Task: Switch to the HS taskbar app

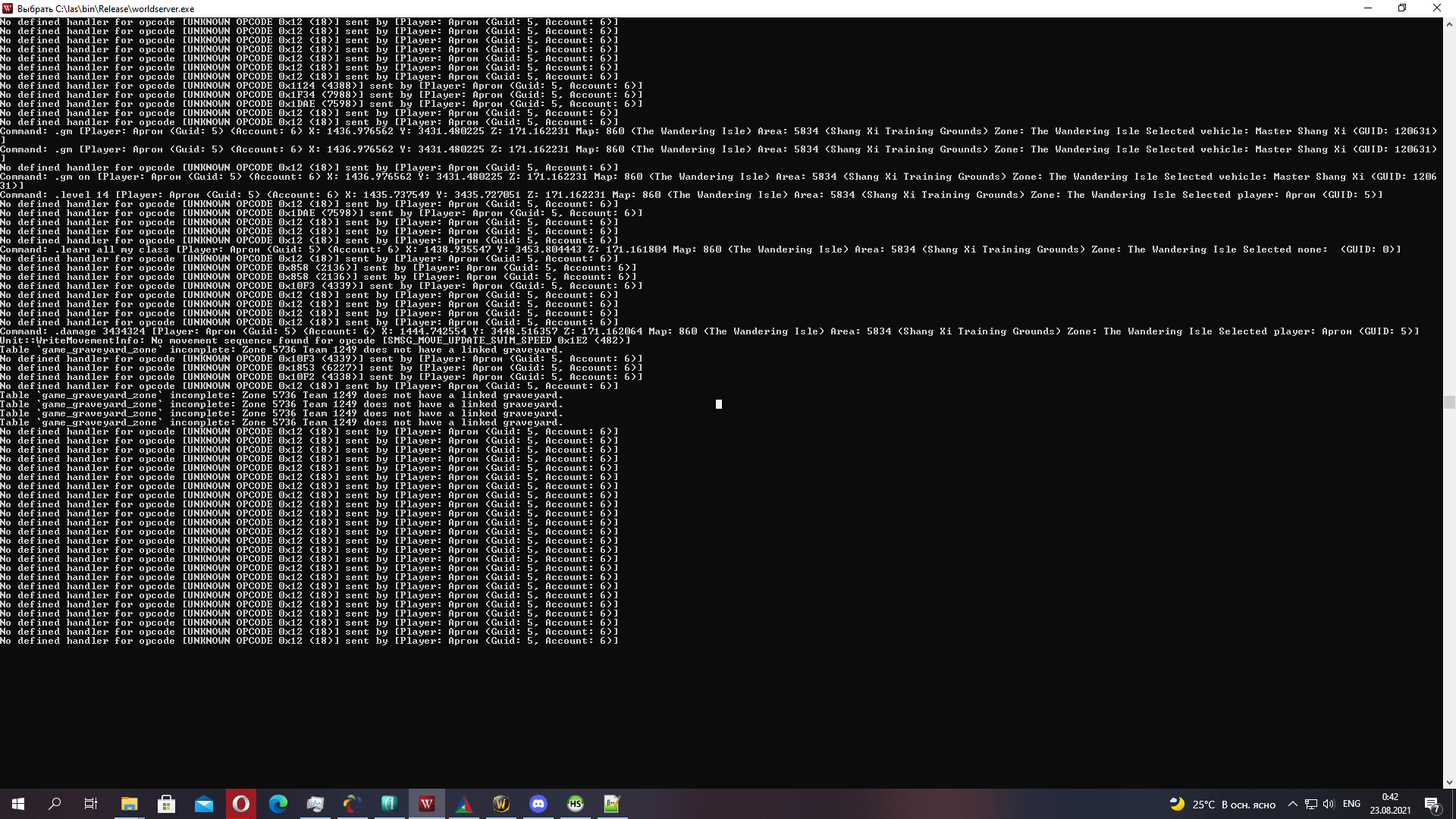Action: pos(576,804)
